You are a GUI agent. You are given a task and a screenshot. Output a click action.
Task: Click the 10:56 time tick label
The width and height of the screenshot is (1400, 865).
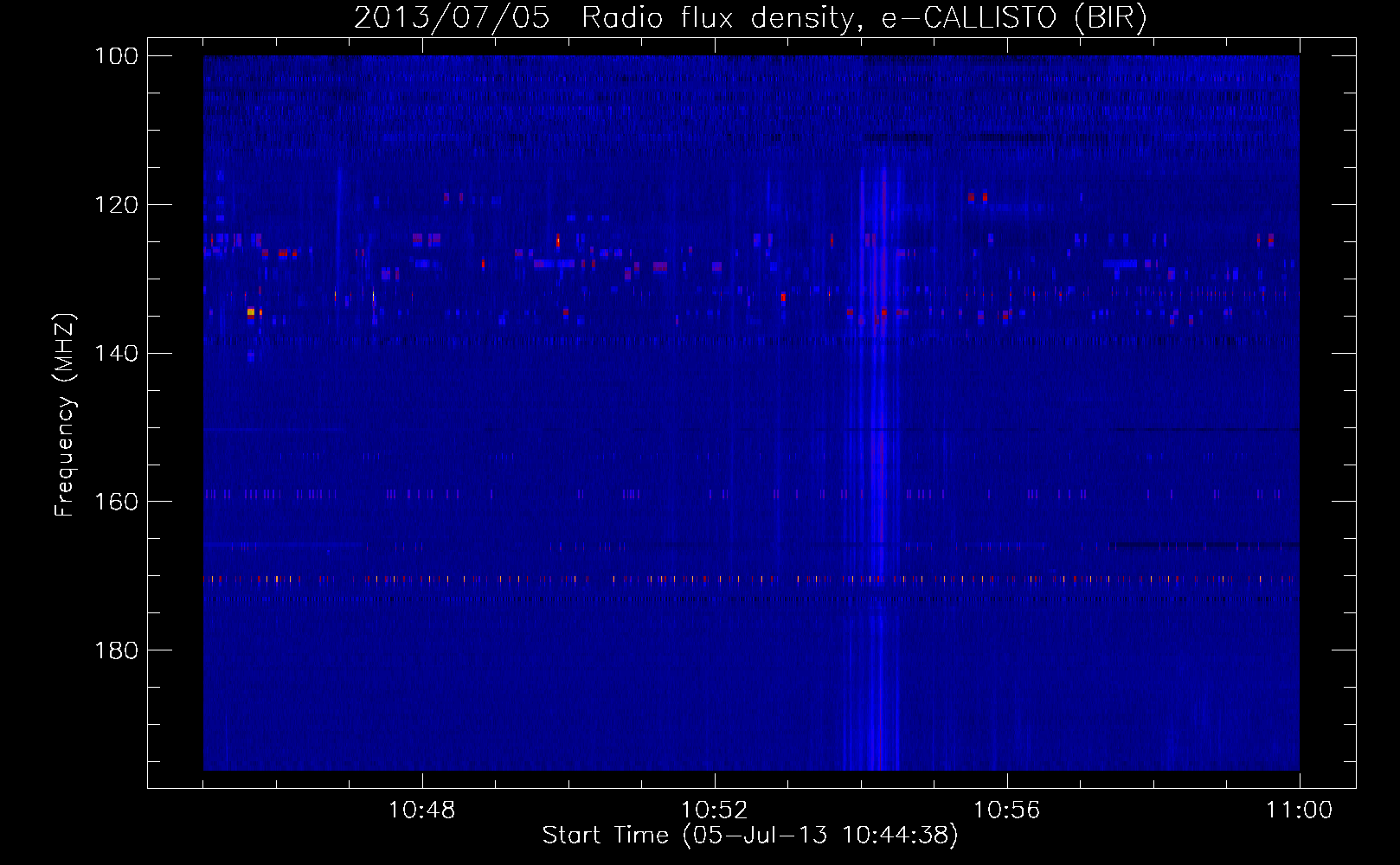click(1006, 811)
